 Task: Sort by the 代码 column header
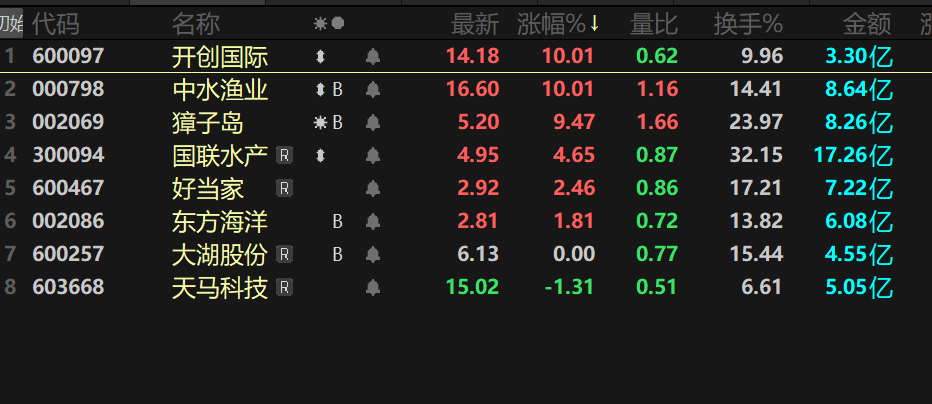coord(55,24)
